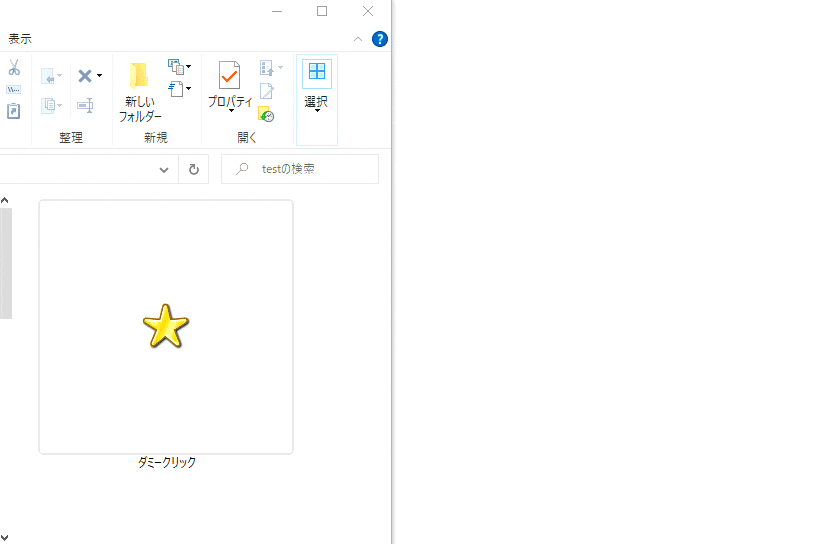Viewport: 816px width, 544px height.
Task: Refresh the folder view
Action: [194, 169]
